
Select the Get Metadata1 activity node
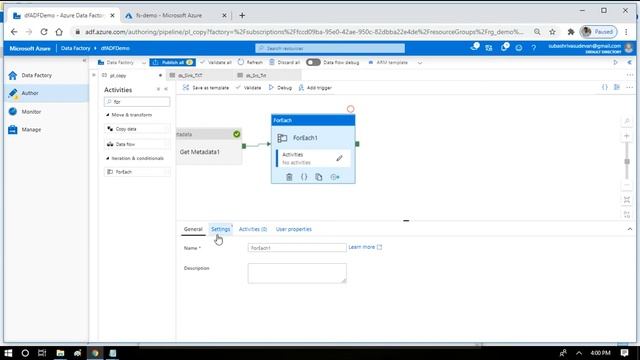tap(209, 147)
